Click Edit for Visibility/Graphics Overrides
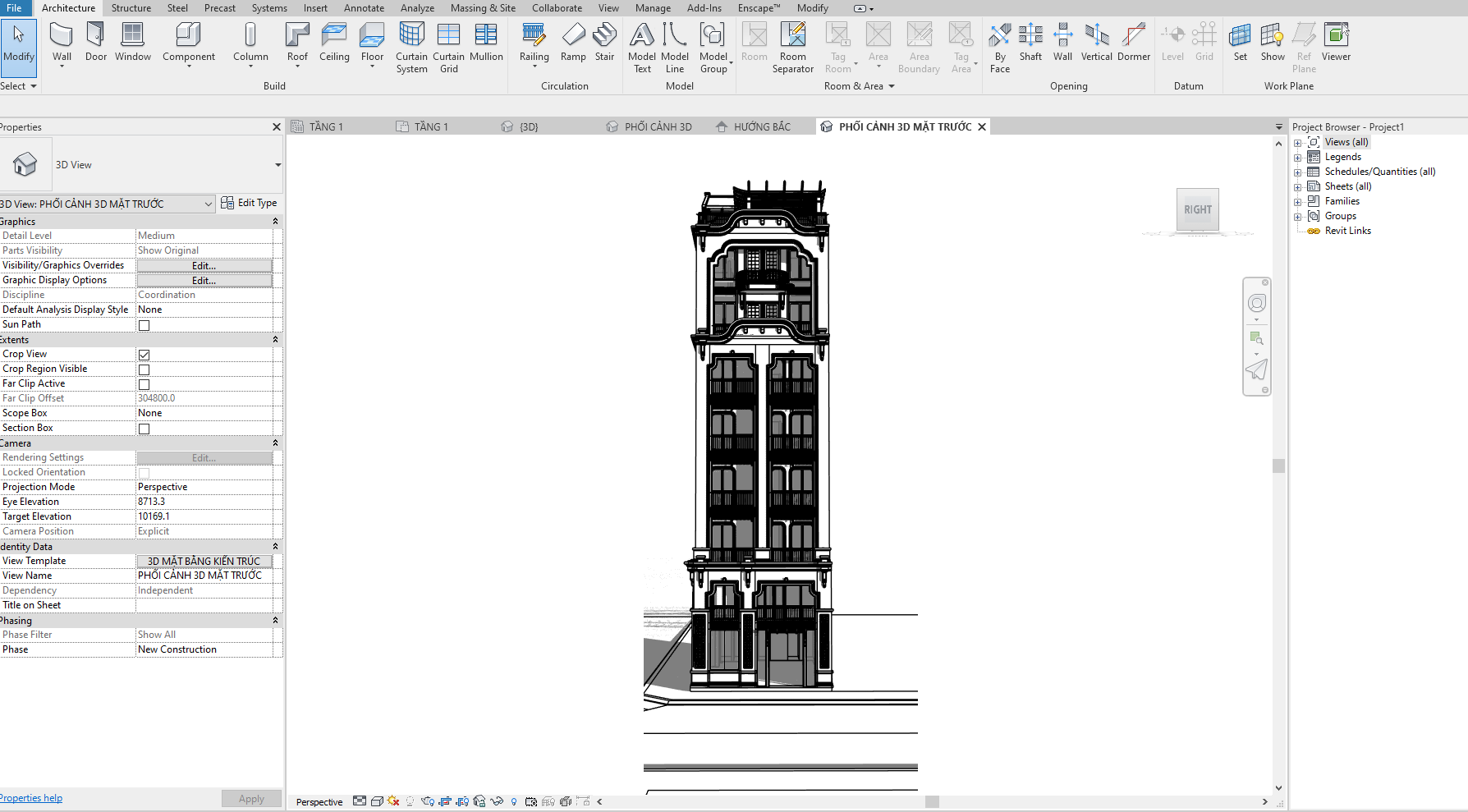 tap(204, 266)
